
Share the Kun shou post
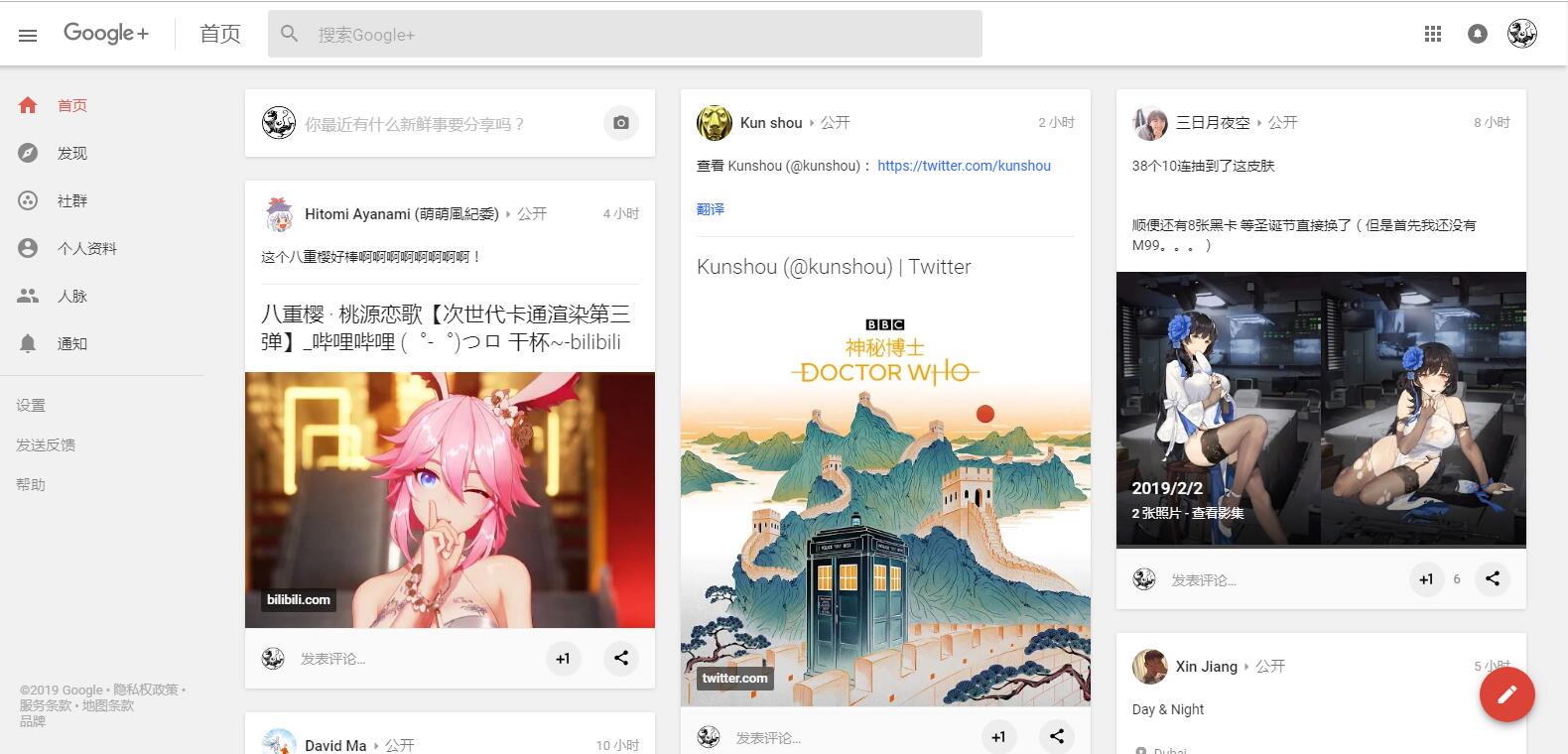pyautogui.click(x=1057, y=736)
